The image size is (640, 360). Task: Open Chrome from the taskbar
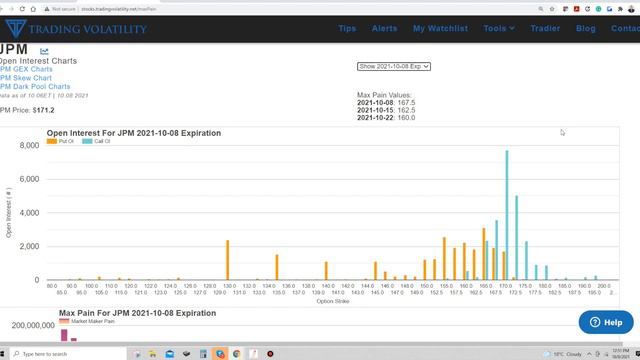pyautogui.click(x=236, y=354)
